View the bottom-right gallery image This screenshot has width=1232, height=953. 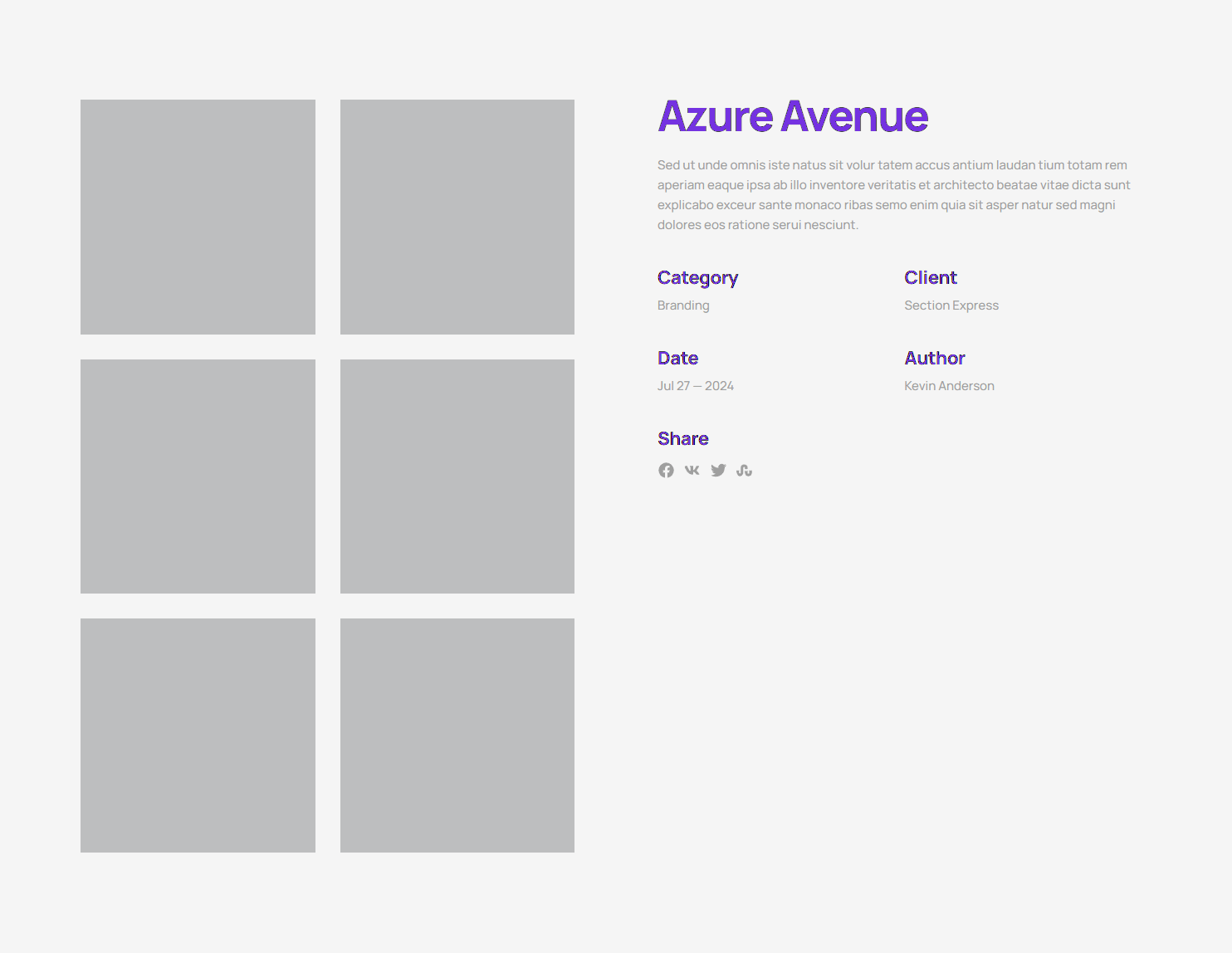tap(457, 735)
